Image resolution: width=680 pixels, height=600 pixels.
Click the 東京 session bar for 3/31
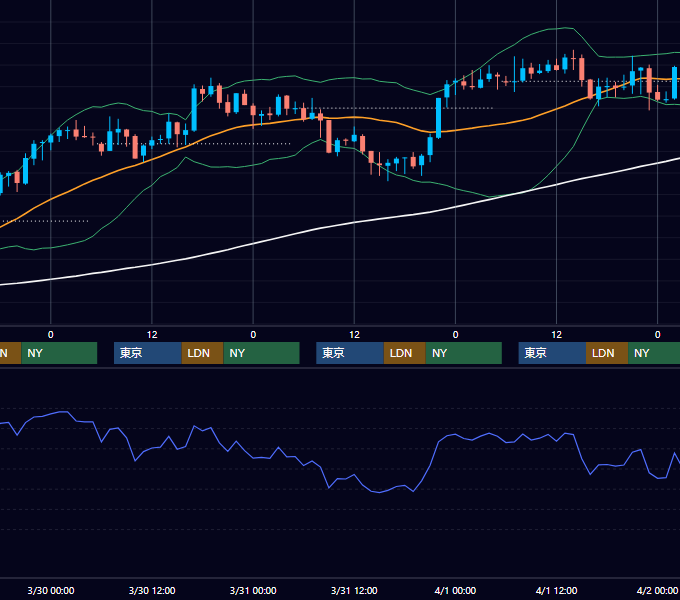350,353
